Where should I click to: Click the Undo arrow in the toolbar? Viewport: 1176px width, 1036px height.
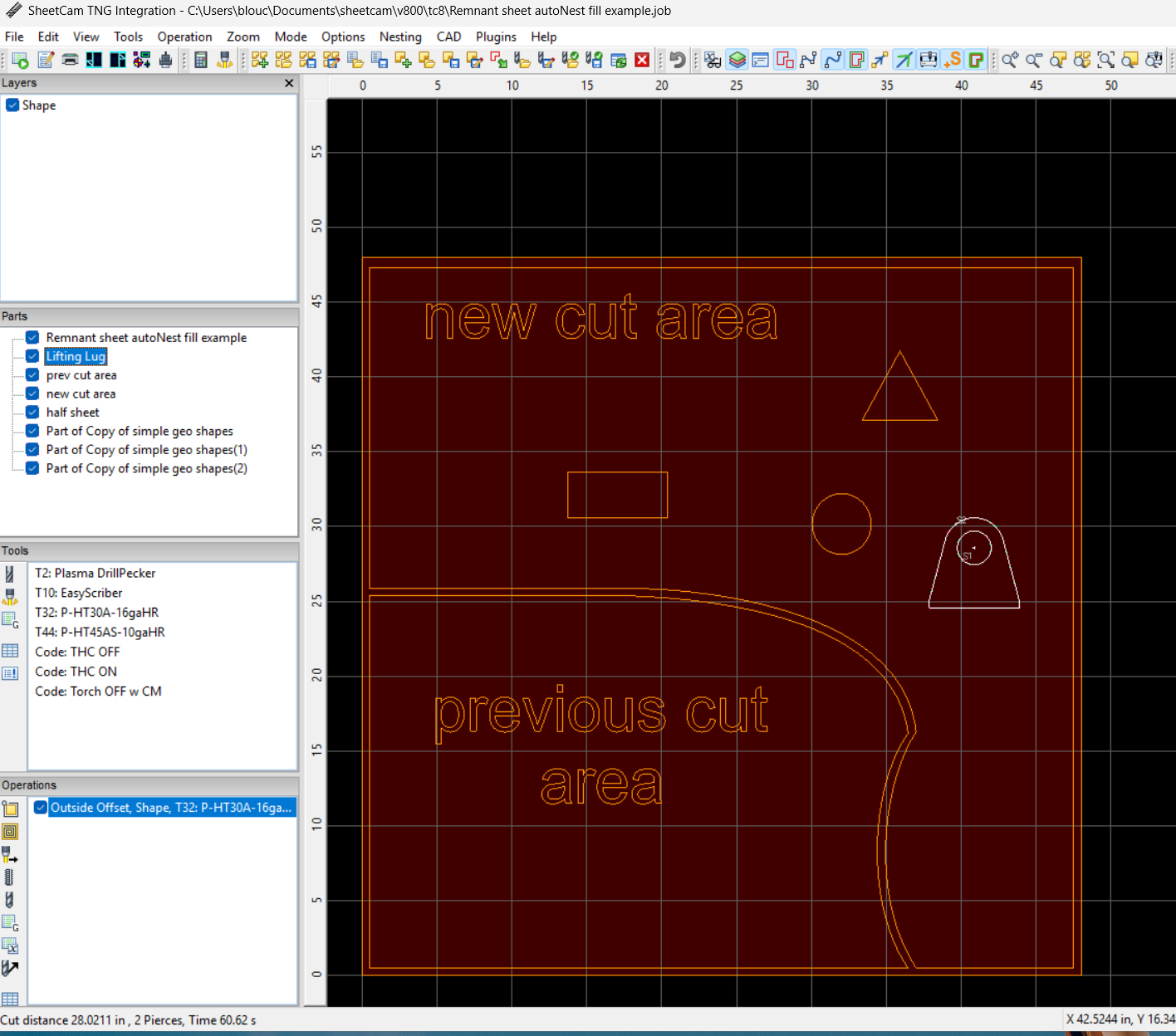click(678, 60)
